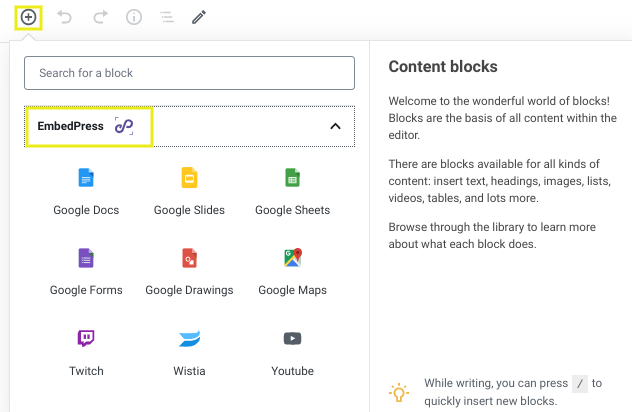Screen dimensions: 632x412
Task: Click the Content blocks heading
Action: [443, 67]
